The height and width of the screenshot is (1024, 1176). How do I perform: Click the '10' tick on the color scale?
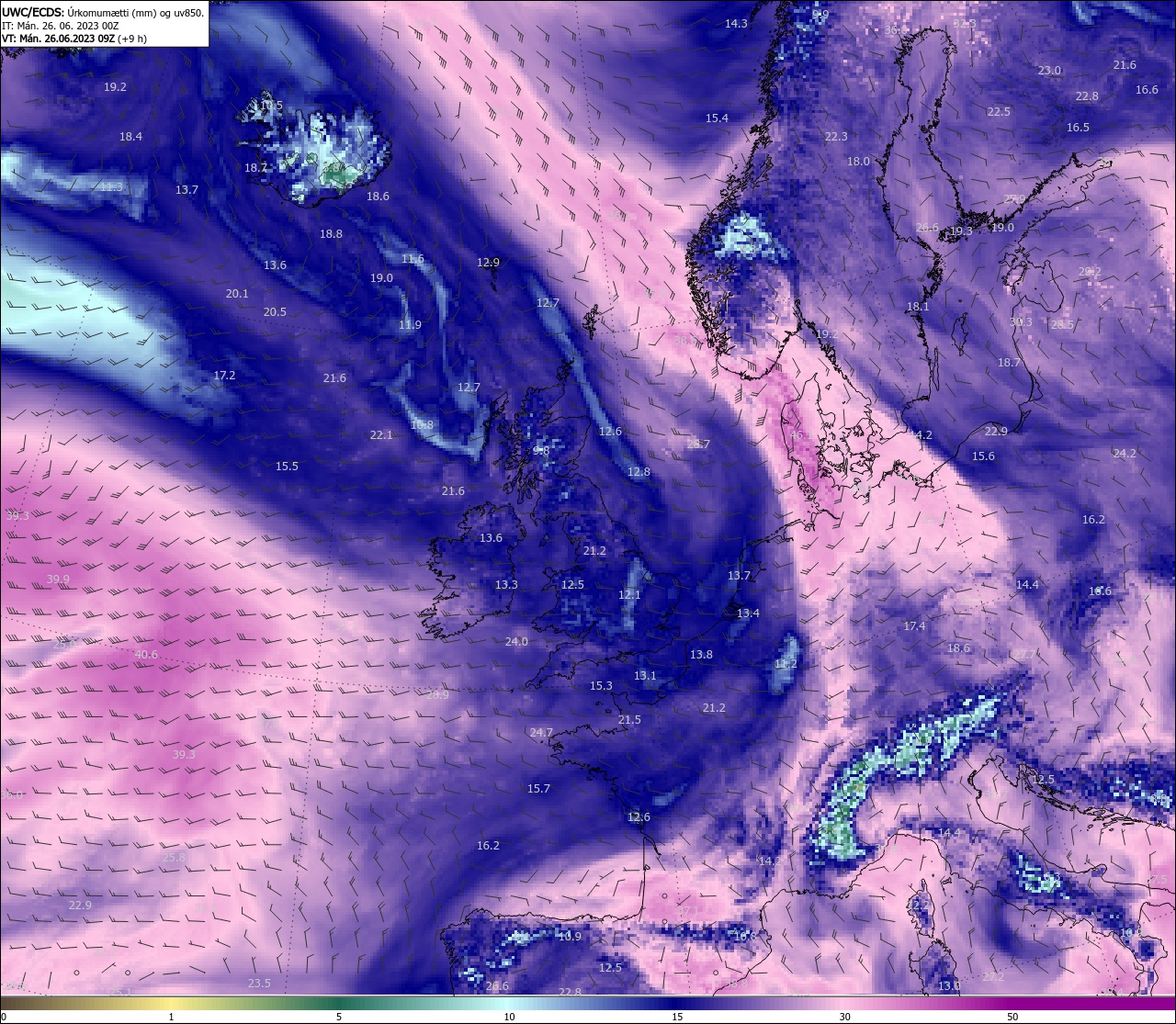click(509, 1017)
